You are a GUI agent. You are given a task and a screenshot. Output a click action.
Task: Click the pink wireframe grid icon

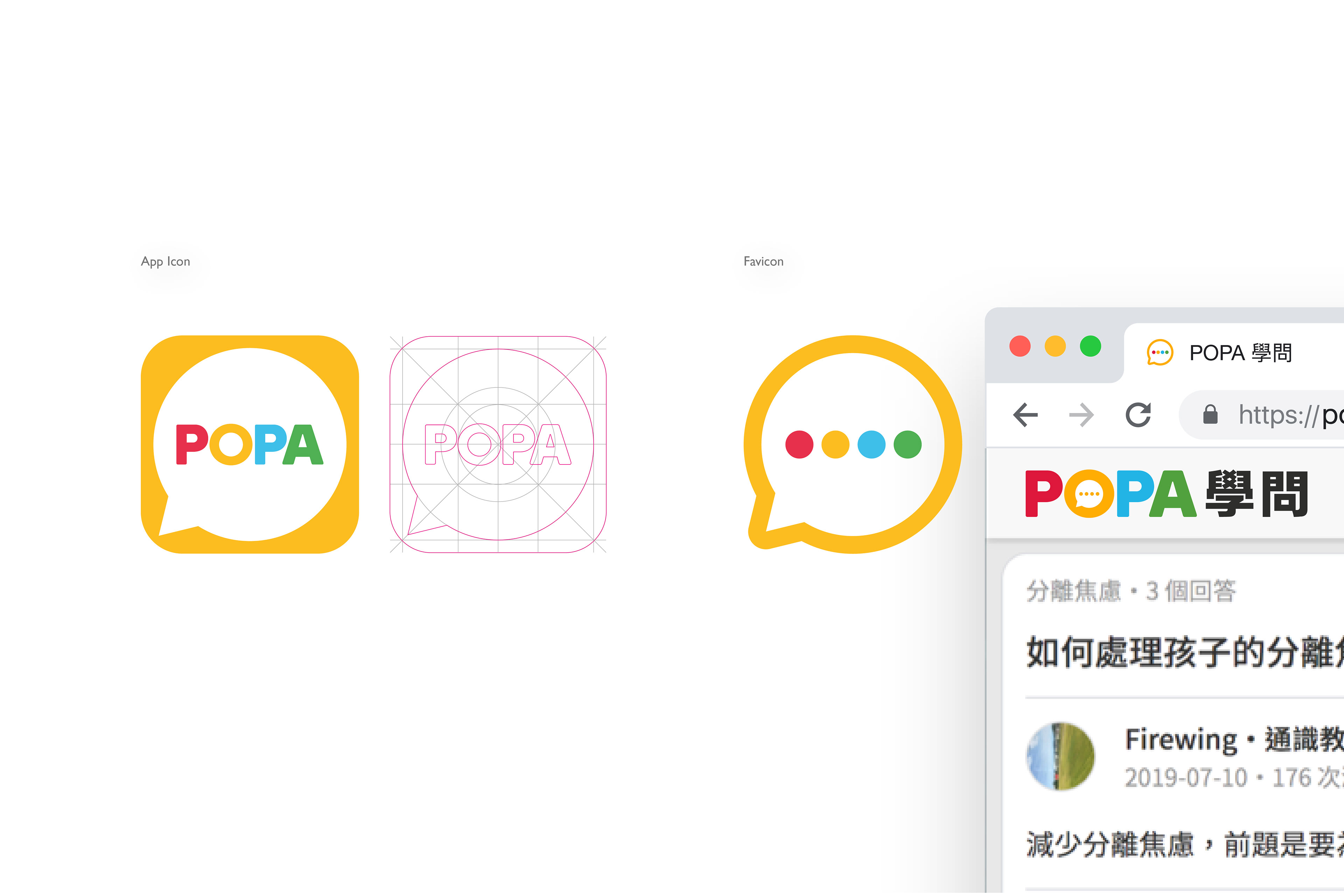(498, 444)
